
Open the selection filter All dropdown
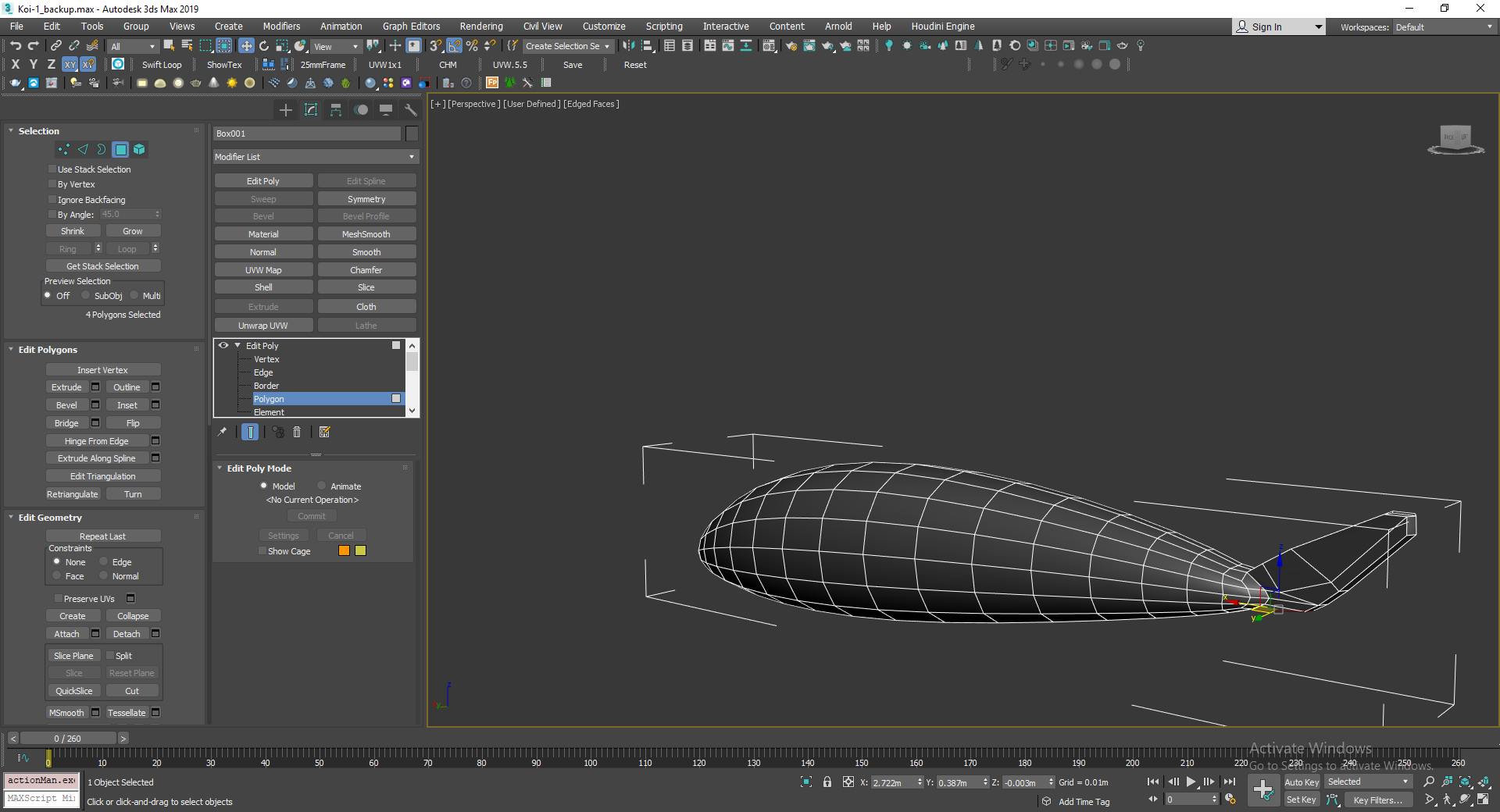[133, 46]
